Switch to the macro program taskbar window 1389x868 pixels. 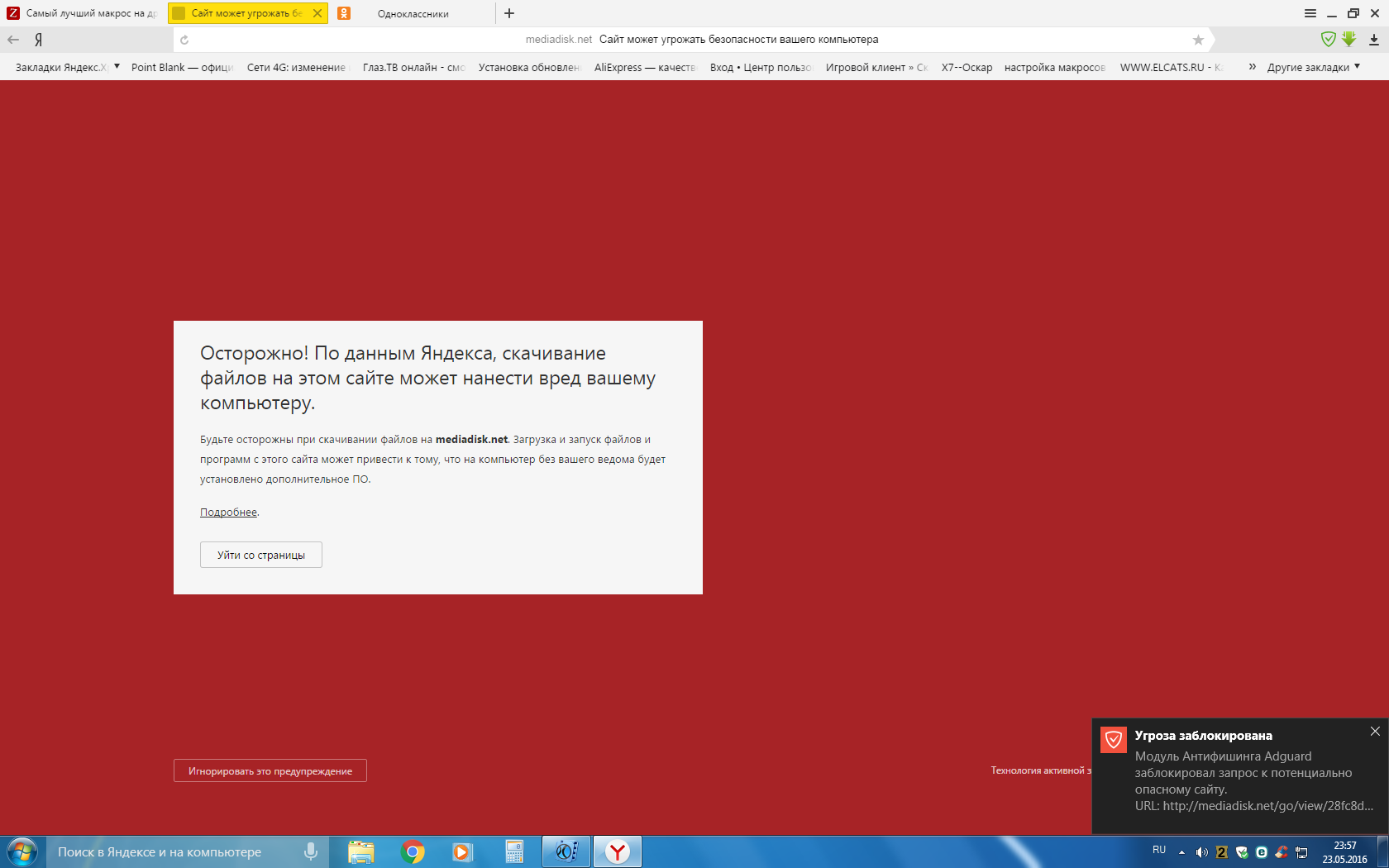pos(566,851)
